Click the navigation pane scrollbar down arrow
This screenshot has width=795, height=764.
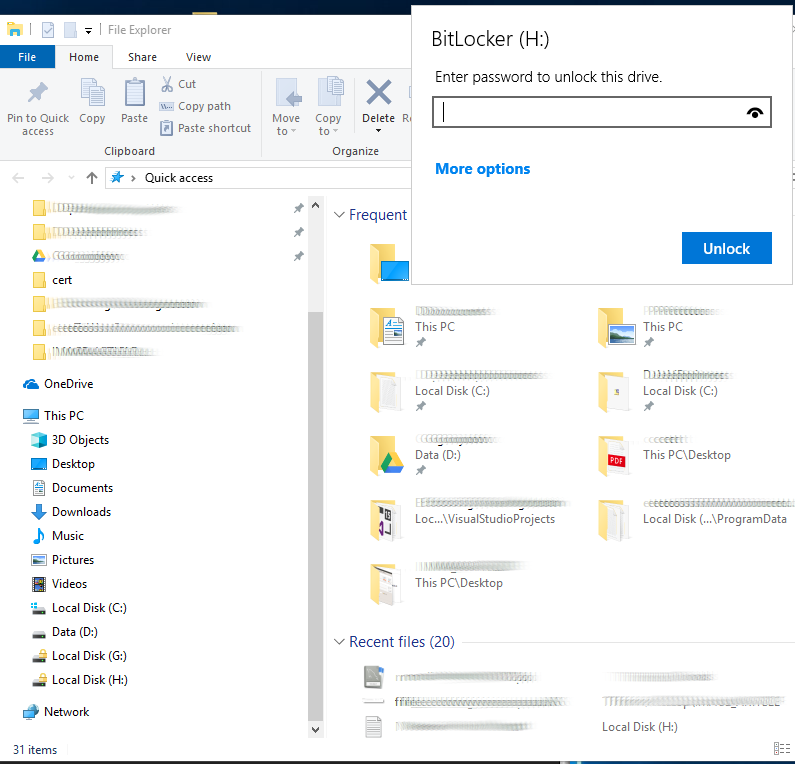coord(315,730)
